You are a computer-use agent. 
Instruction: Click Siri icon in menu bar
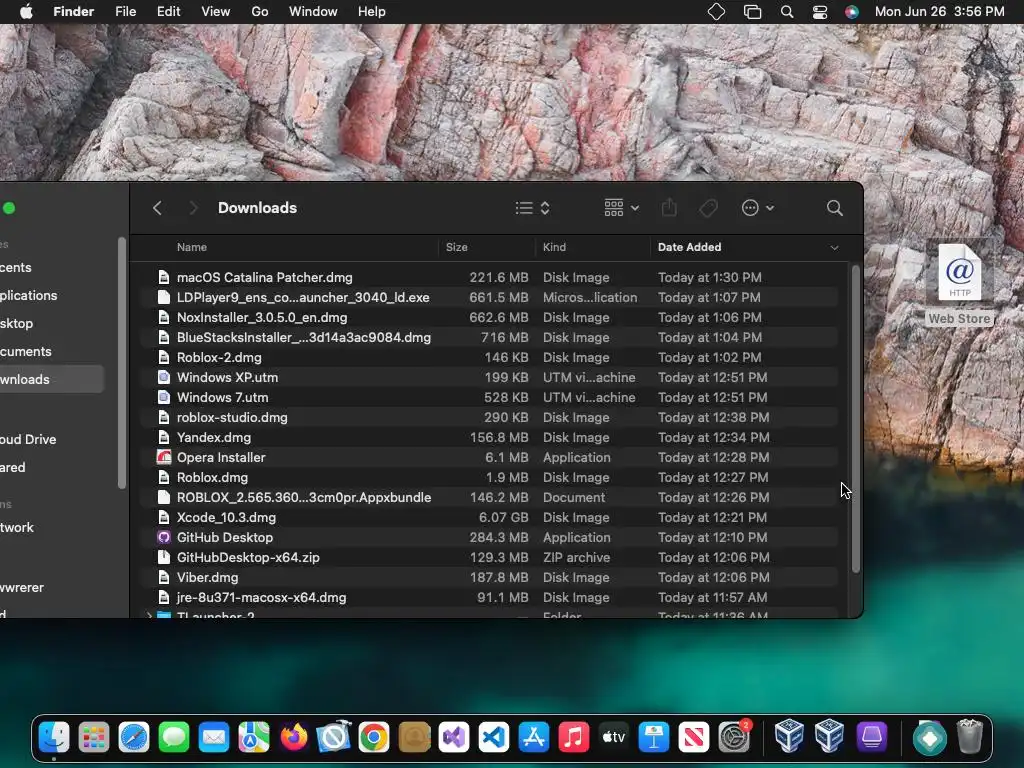852,12
